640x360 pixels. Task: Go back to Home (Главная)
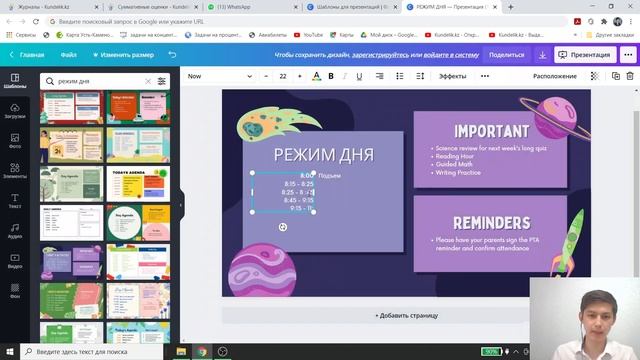[x=27, y=55]
